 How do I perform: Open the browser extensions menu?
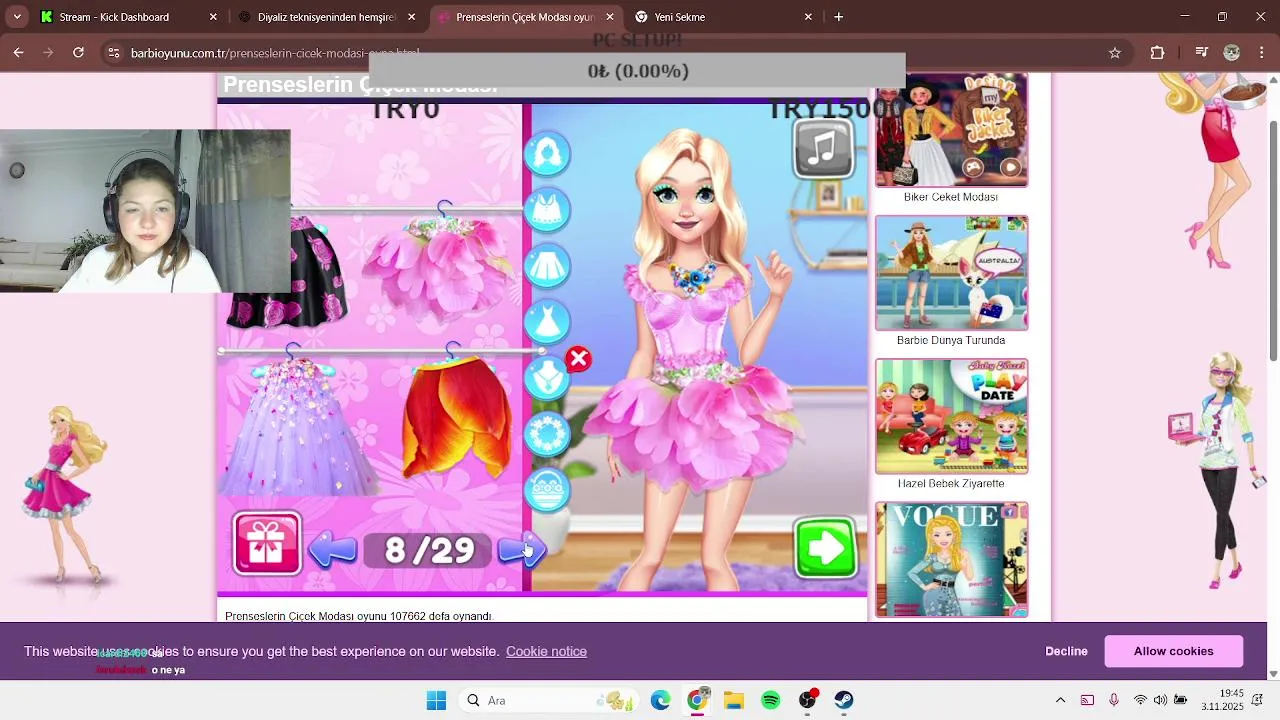1158,53
